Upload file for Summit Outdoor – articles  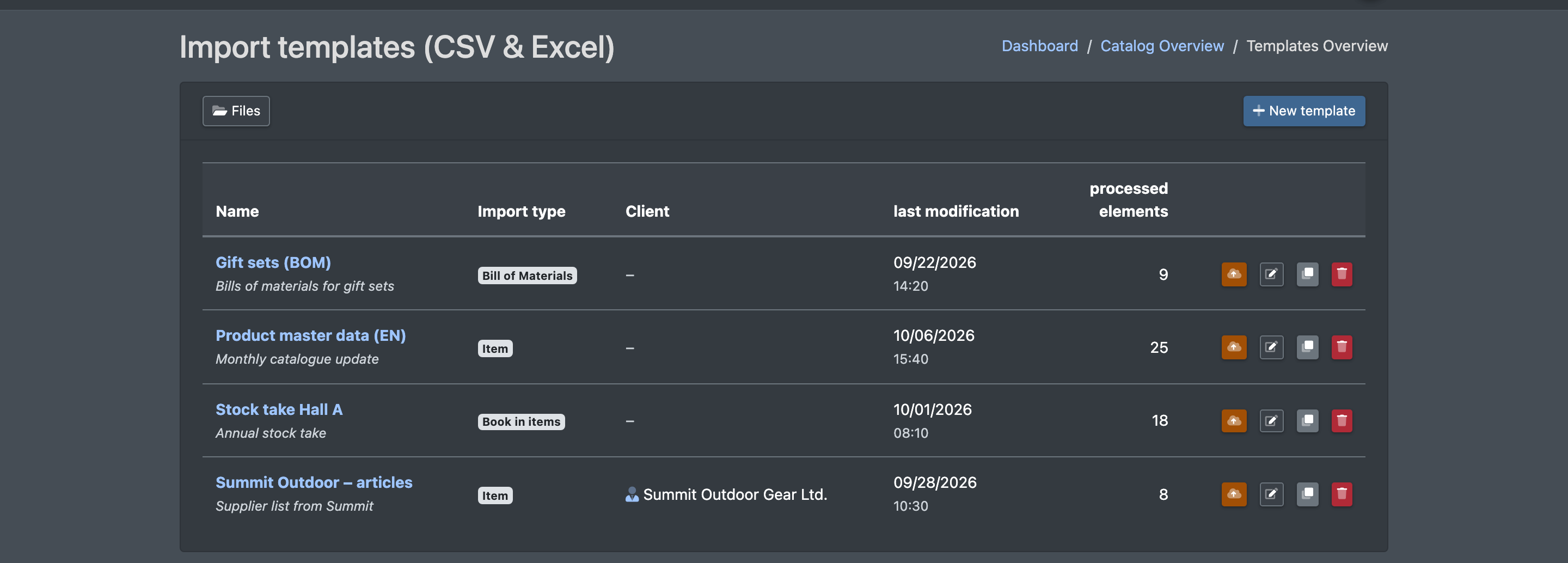(x=1234, y=494)
